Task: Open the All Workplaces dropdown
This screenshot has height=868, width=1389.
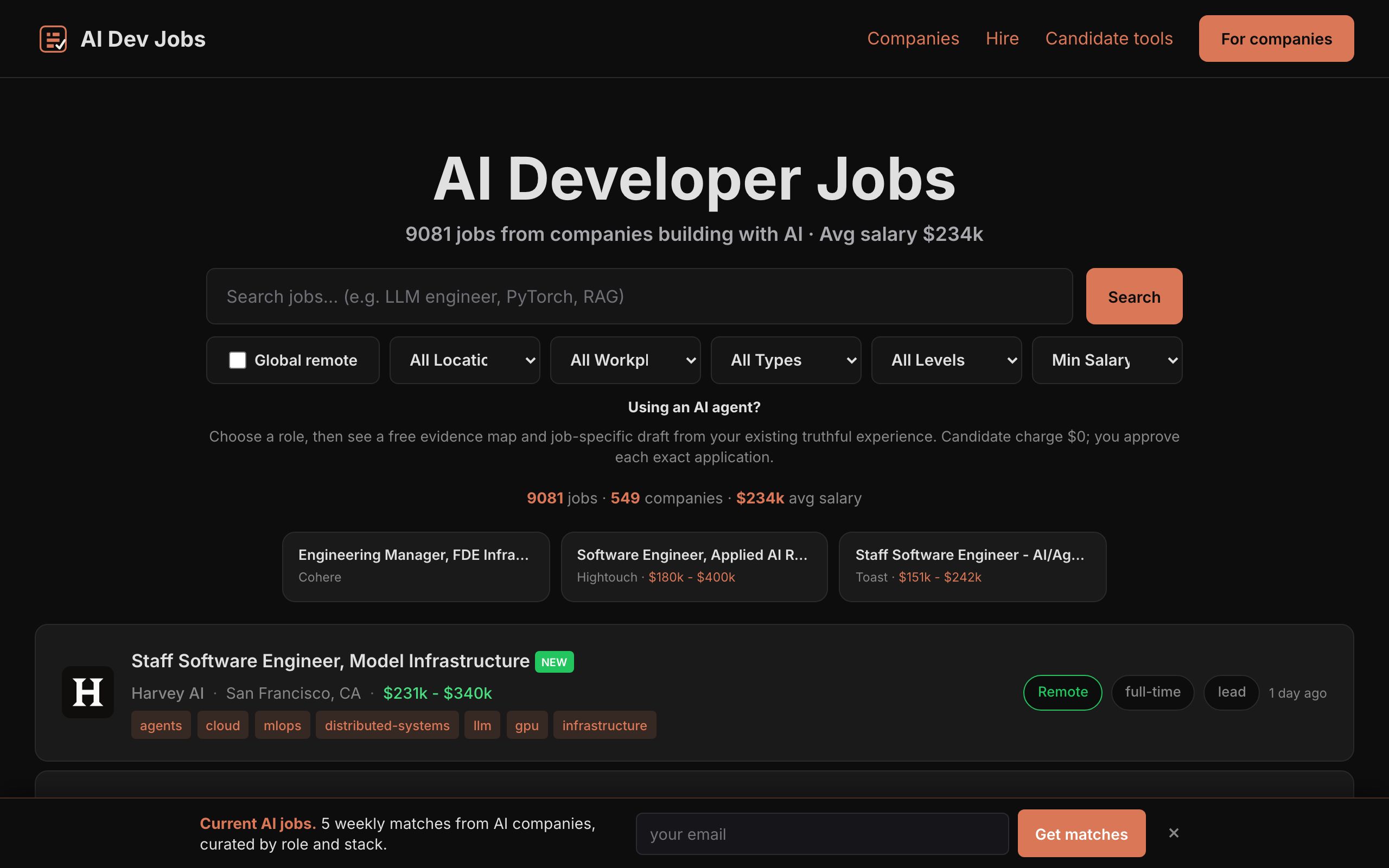Action: coord(625,360)
